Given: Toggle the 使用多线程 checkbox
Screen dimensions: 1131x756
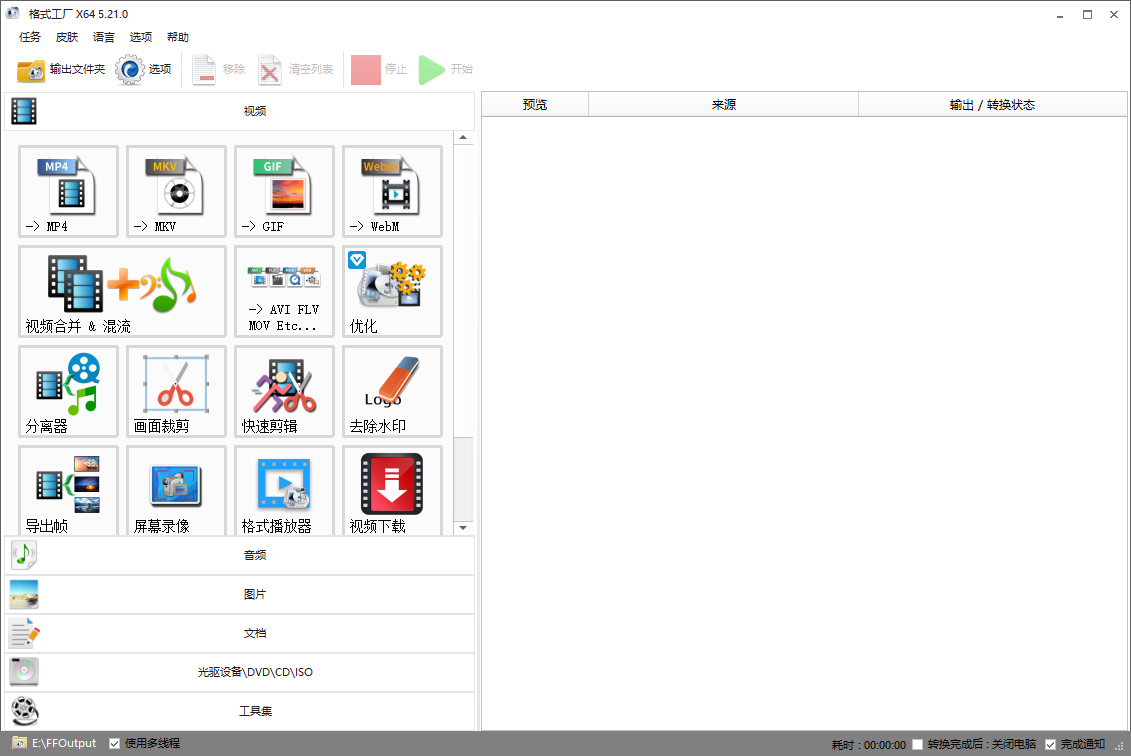Looking at the screenshot, I should click(115, 744).
